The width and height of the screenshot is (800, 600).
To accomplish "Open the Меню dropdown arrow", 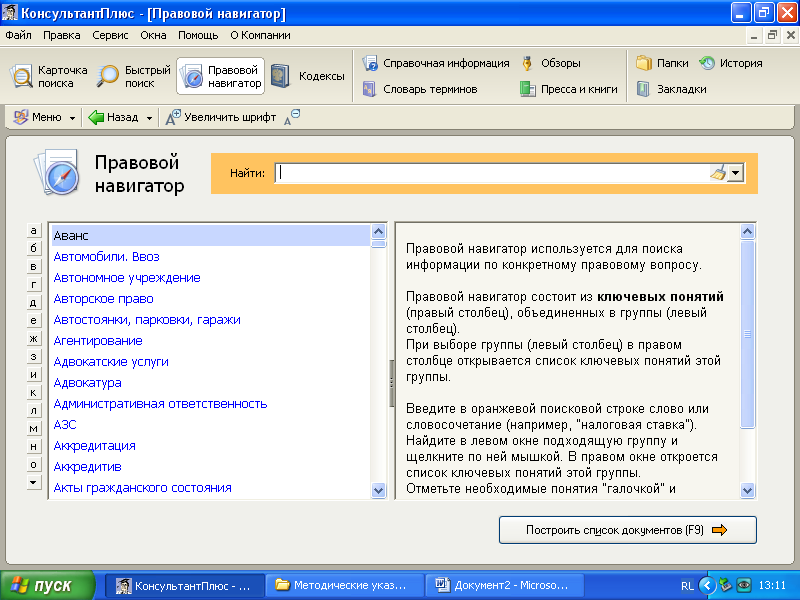I will 72,118.
